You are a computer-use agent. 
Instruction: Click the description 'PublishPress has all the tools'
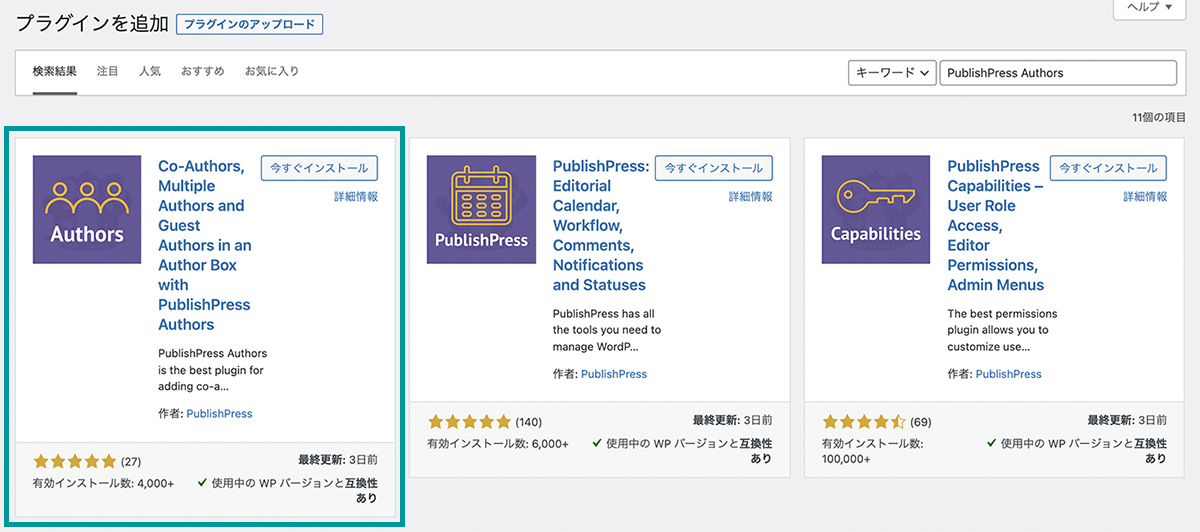607,330
